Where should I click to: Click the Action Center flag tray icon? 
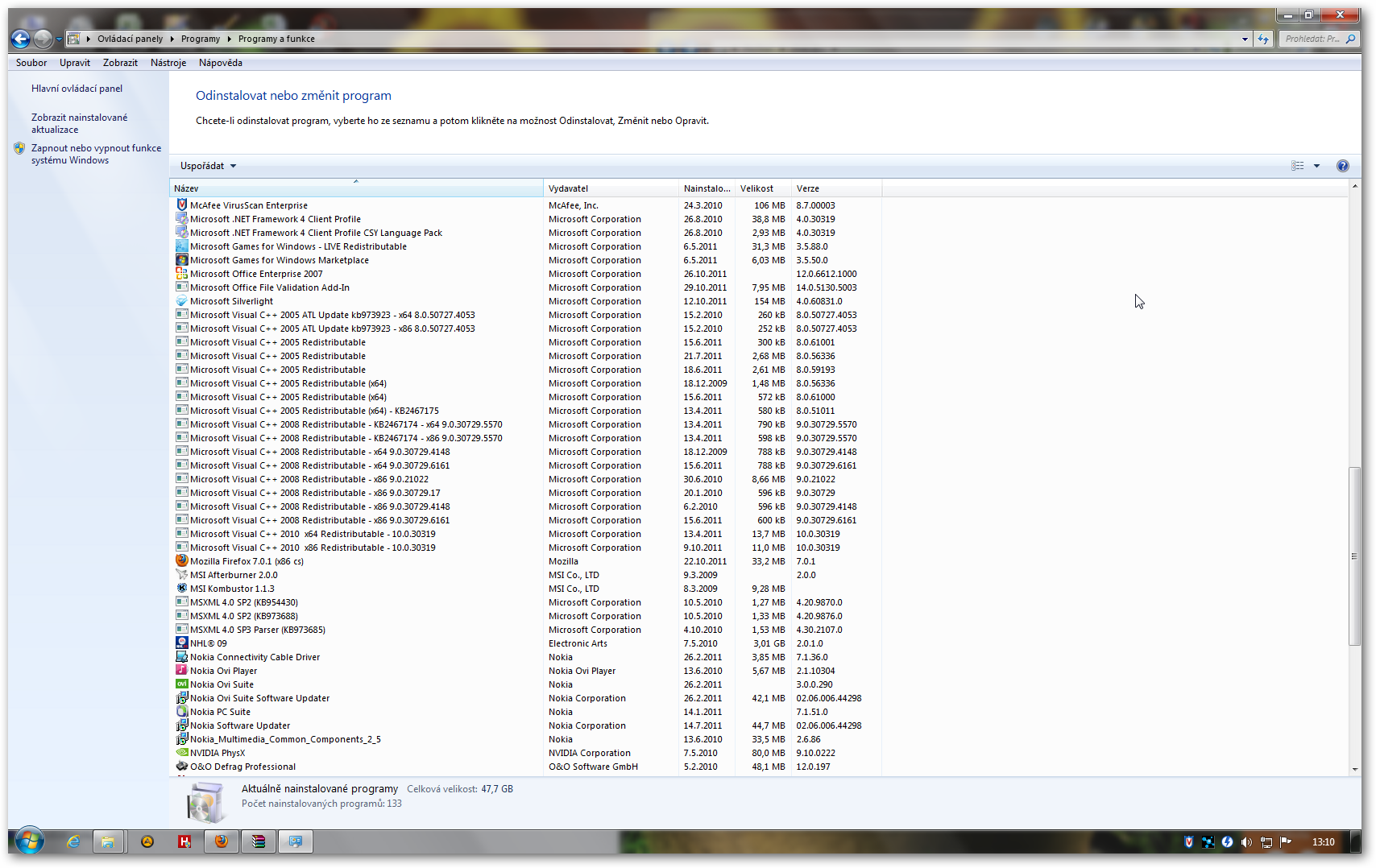pyautogui.click(x=1286, y=842)
